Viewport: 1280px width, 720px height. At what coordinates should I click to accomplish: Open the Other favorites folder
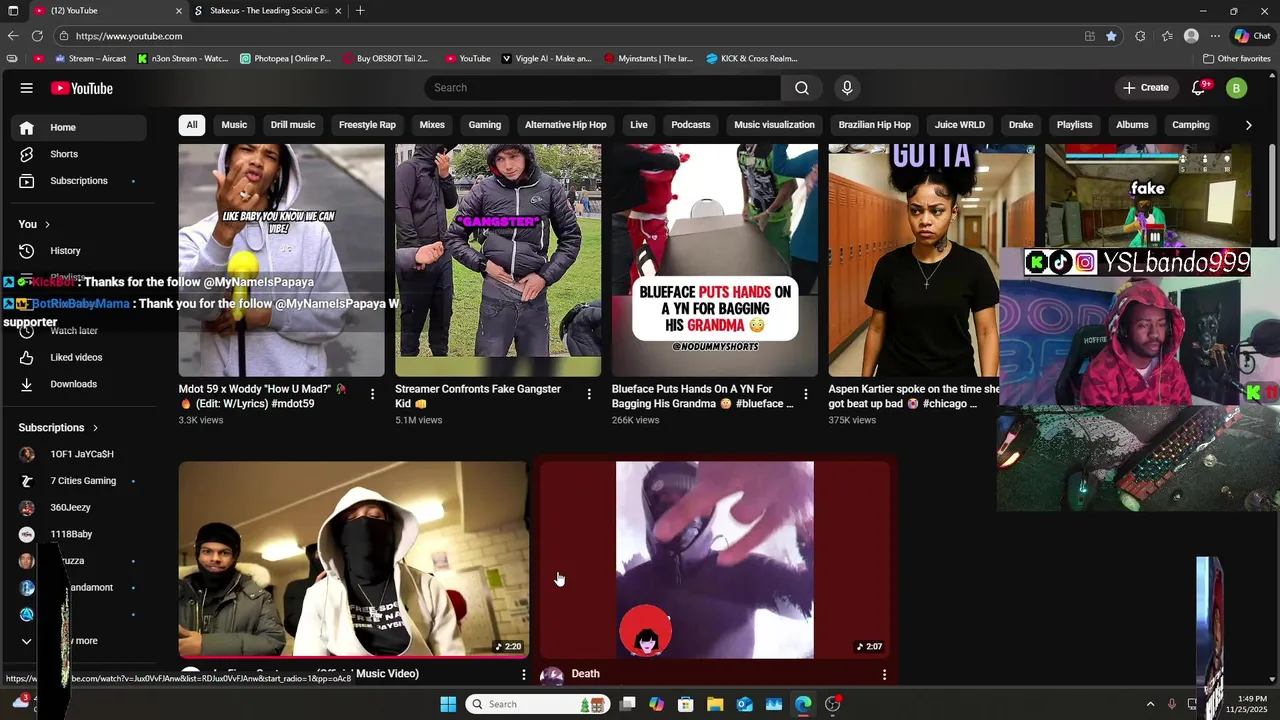[1237, 58]
